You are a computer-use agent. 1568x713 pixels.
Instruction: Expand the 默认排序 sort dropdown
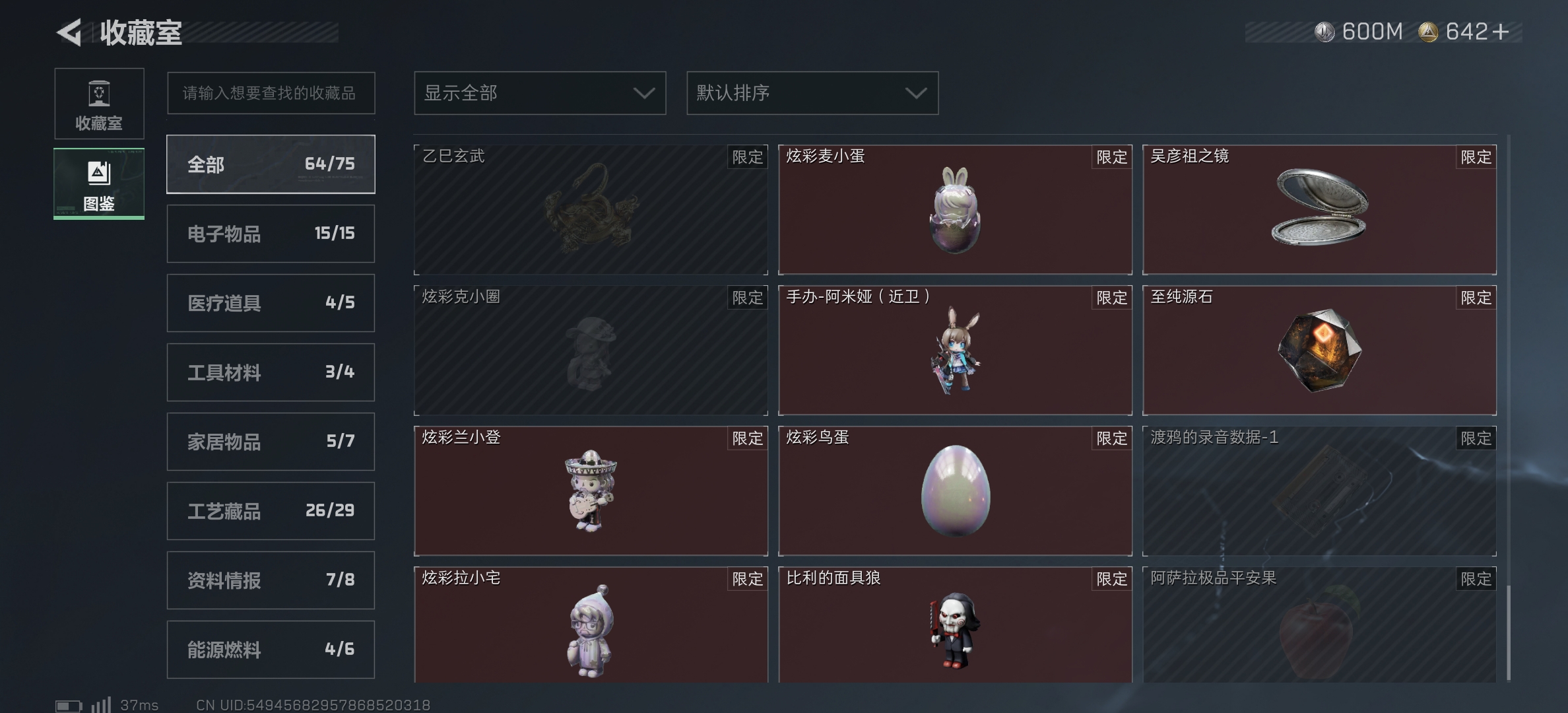click(812, 93)
